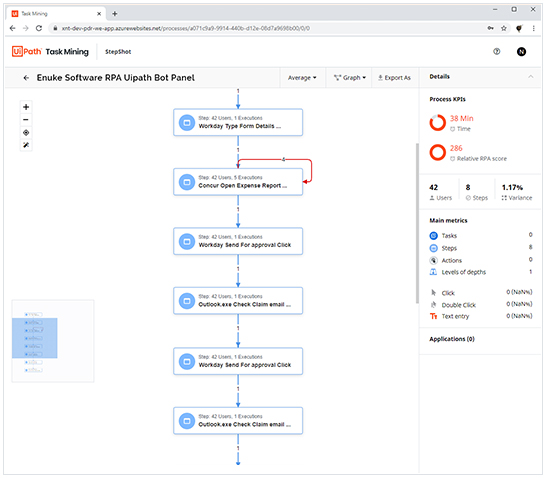Image resolution: width=546 pixels, height=478 pixels.
Task: Select the second Outlook.exe Check Claim email step
Action: 238,421
